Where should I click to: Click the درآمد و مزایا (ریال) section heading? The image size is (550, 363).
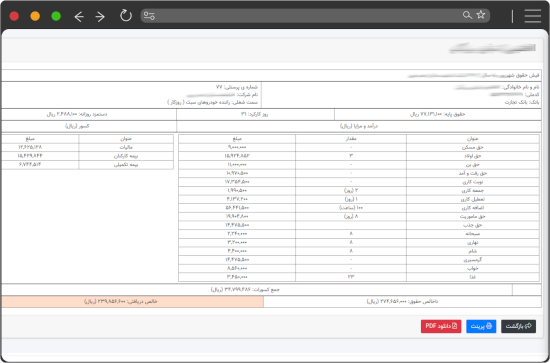[x=359, y=126]
